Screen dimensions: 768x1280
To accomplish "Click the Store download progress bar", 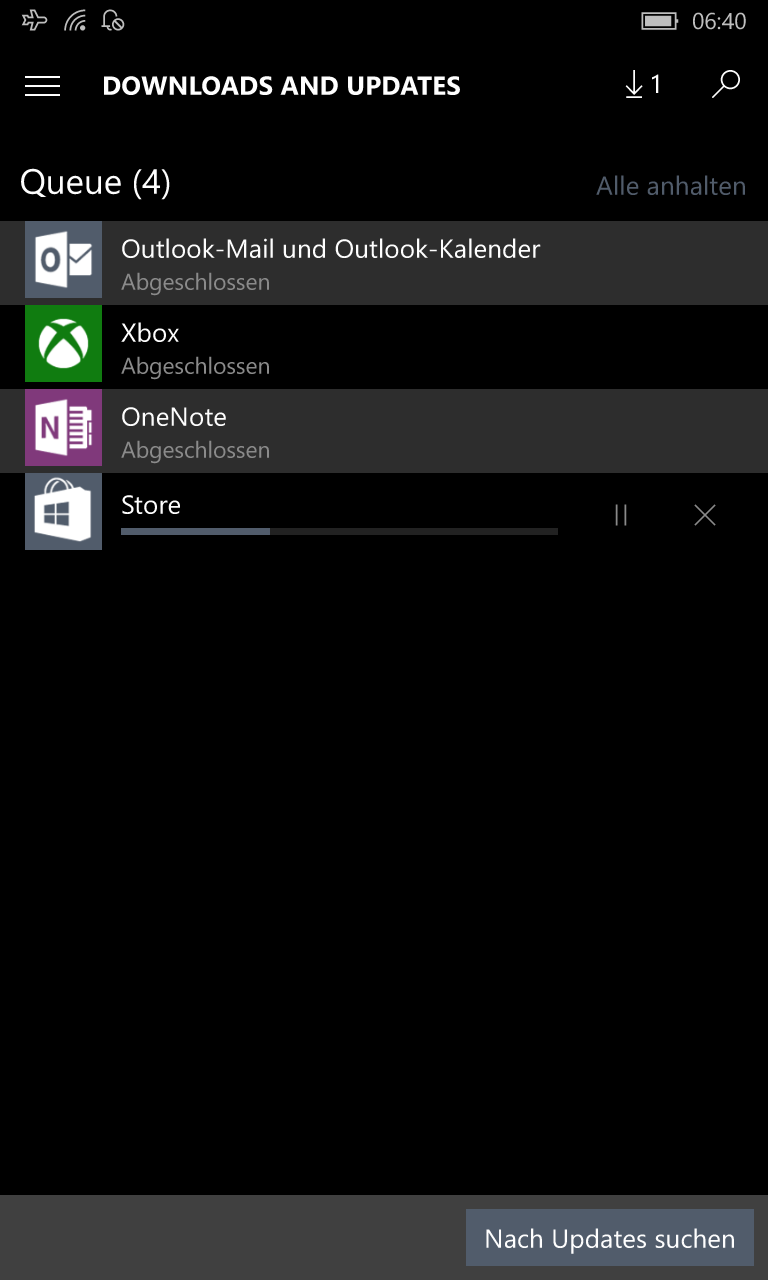I will [x=339, y=531].
